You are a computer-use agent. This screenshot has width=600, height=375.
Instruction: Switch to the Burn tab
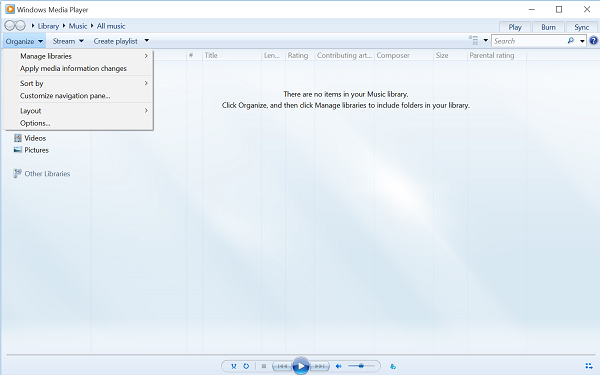click(x=548, y=27)
